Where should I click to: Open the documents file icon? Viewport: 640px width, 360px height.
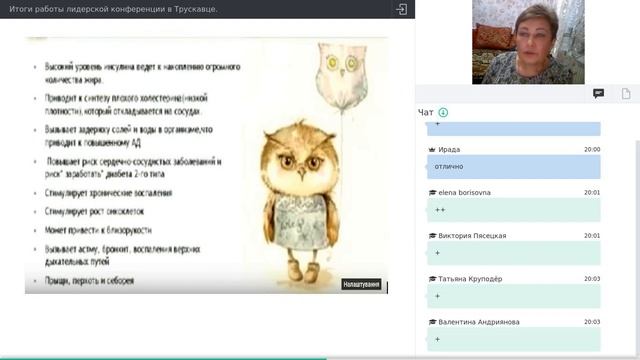[x=626, y=94]
